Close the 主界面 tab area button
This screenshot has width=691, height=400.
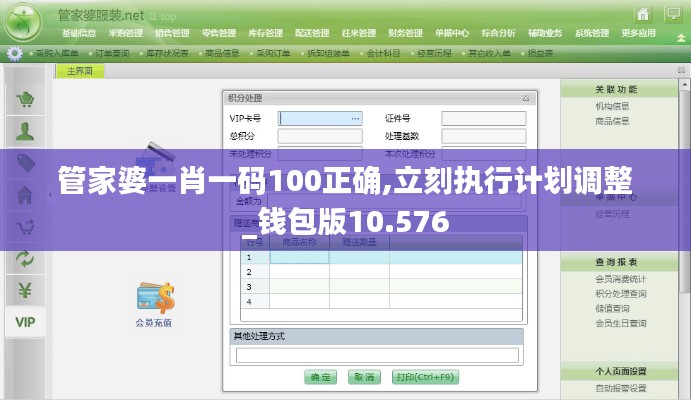(x=681, y=70)
